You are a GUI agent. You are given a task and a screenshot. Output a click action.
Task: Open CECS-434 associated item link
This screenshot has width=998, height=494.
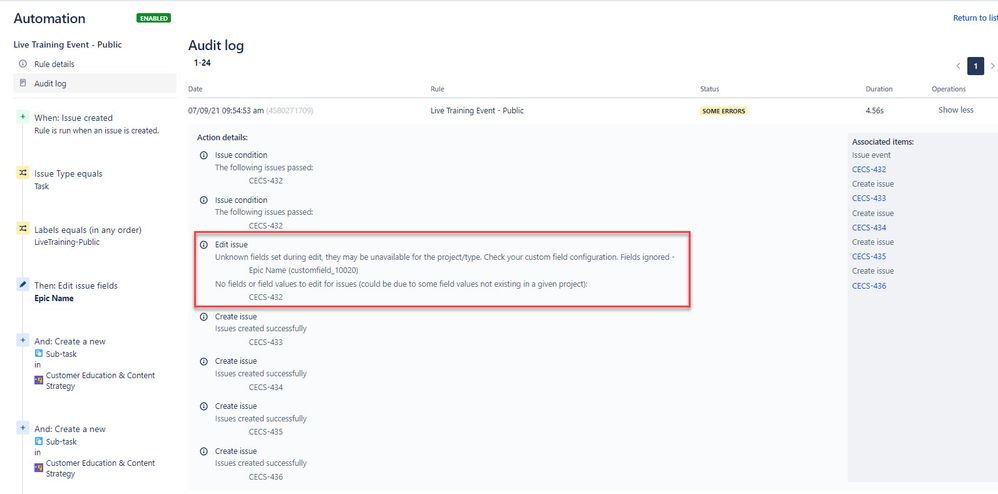tap(869, 227)
